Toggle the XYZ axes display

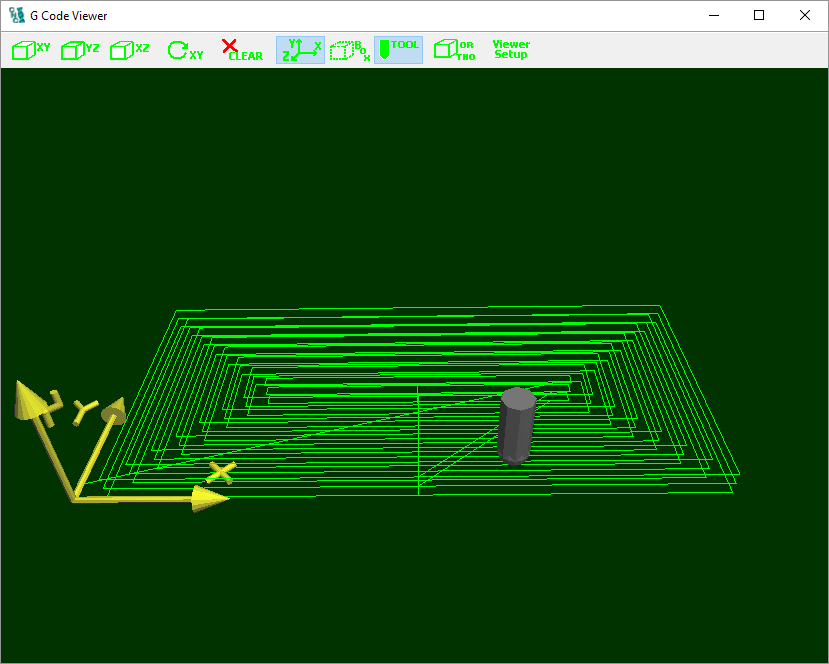(300, 50)
